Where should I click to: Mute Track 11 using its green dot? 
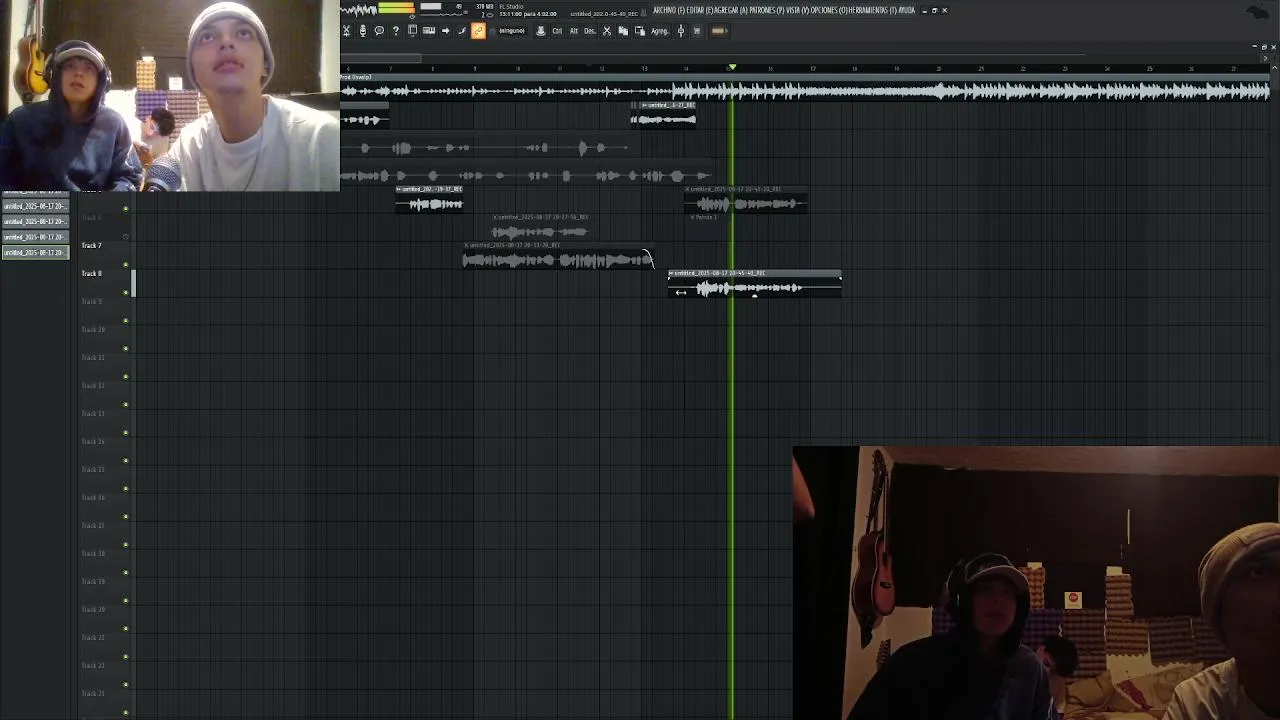[x=126, y=377]
